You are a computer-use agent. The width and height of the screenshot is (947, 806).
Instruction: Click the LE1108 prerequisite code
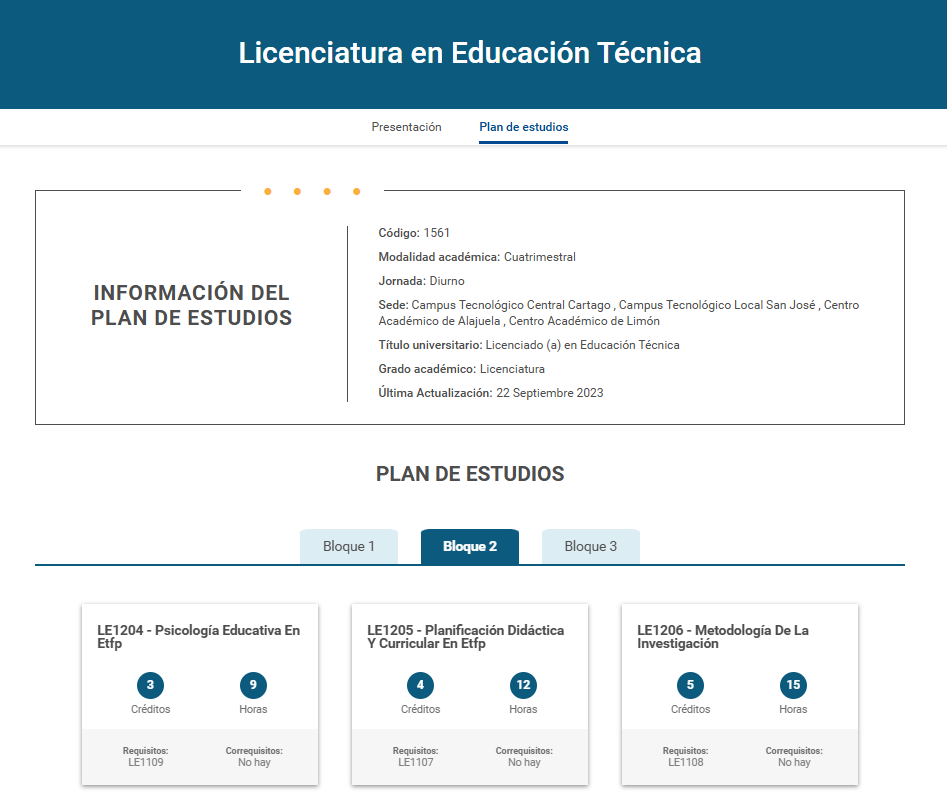point(686,762)
